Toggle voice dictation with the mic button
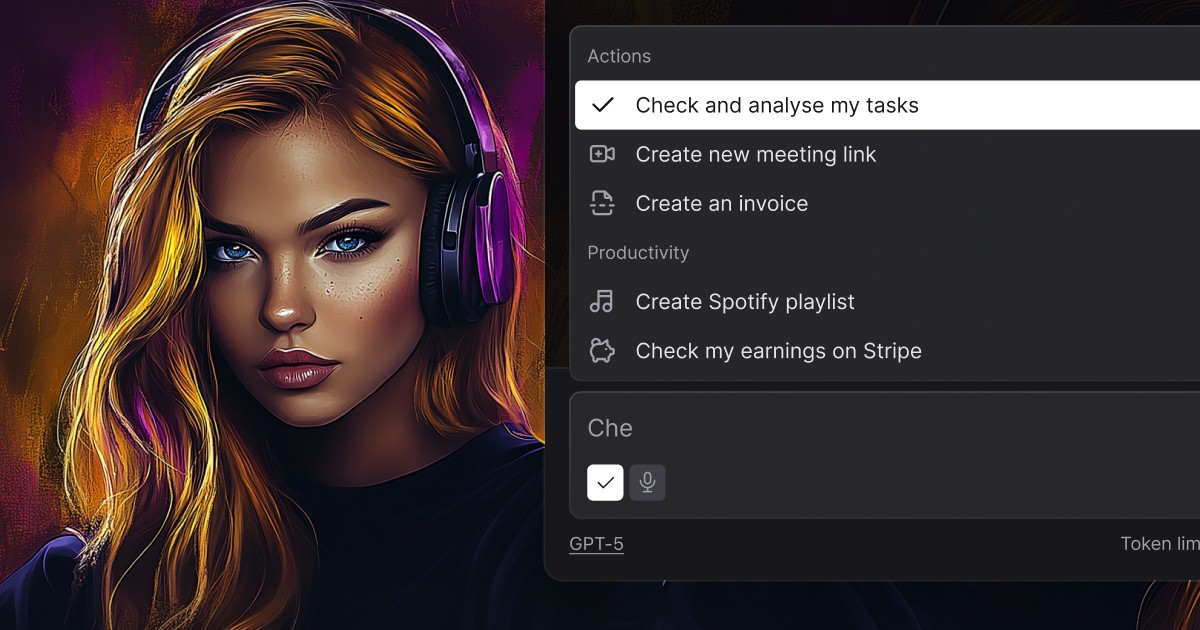Screen dimensions: 1200x630 (x=647, y=482)
